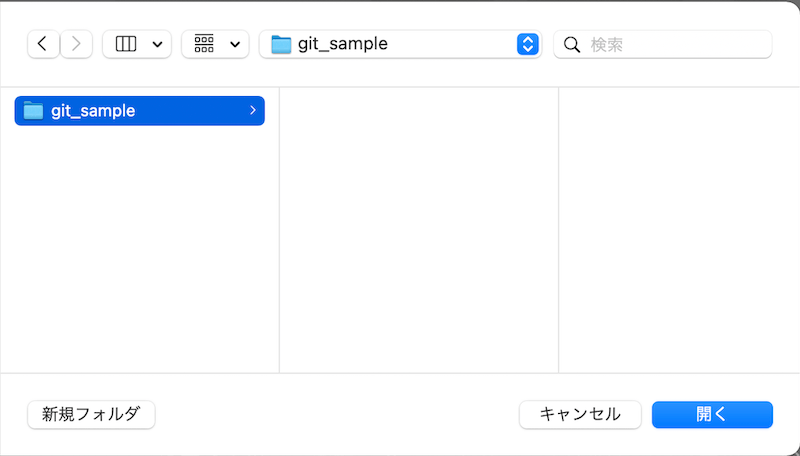Select the column view icon
Viewport: 800px width, 456px height.
[x=126, y=44]
